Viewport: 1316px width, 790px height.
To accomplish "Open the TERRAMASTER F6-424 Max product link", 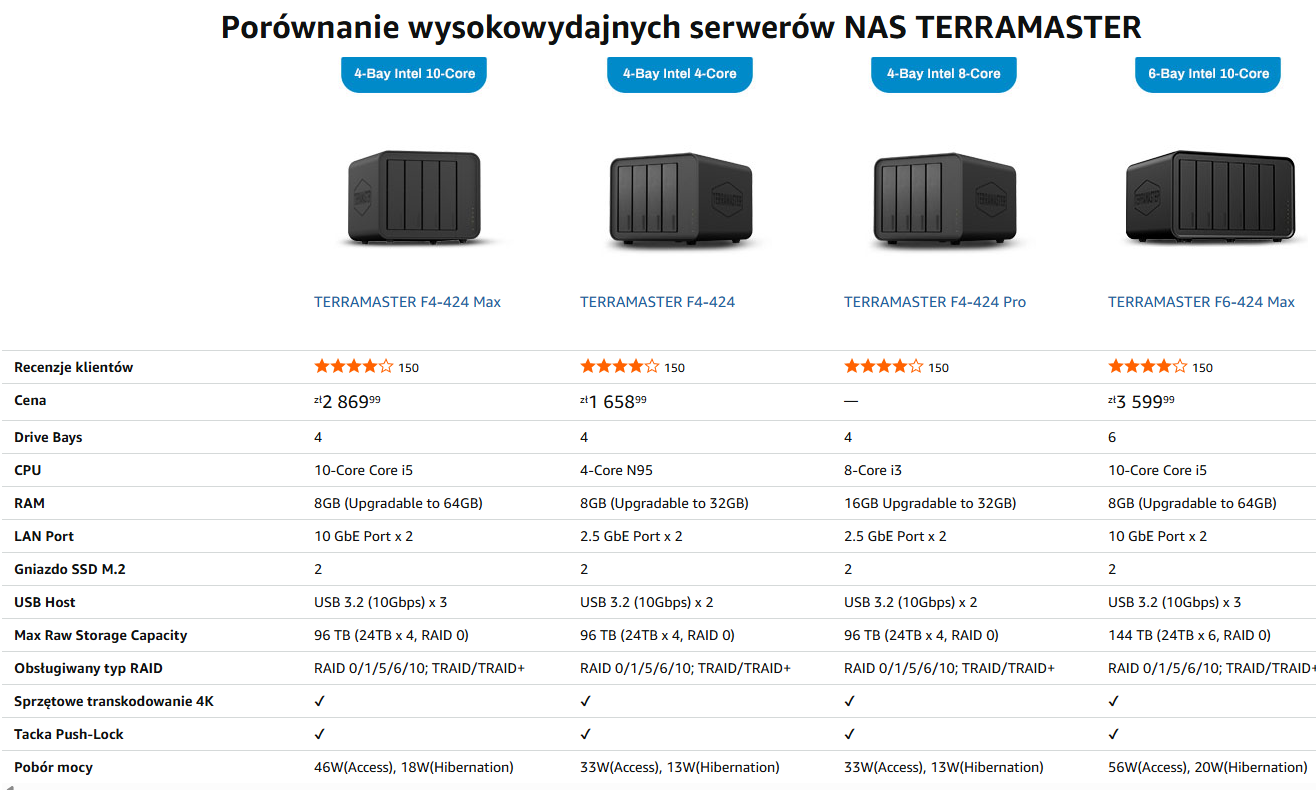I will click(x=1201, y=301).
